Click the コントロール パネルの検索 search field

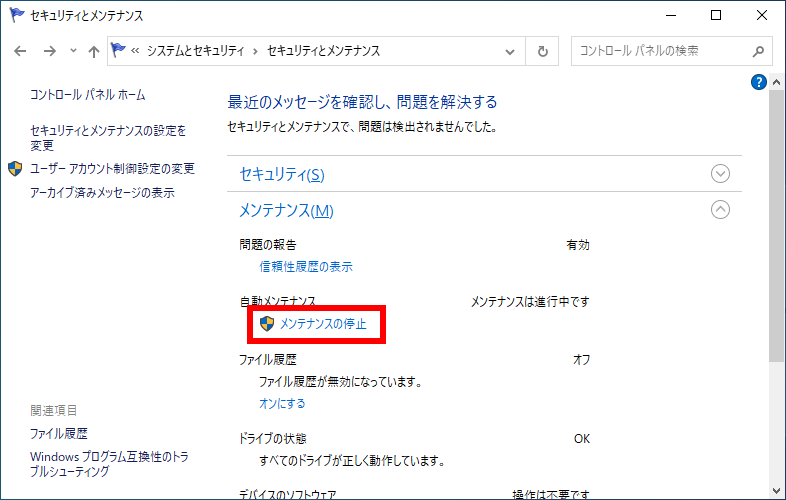[660, 51]
